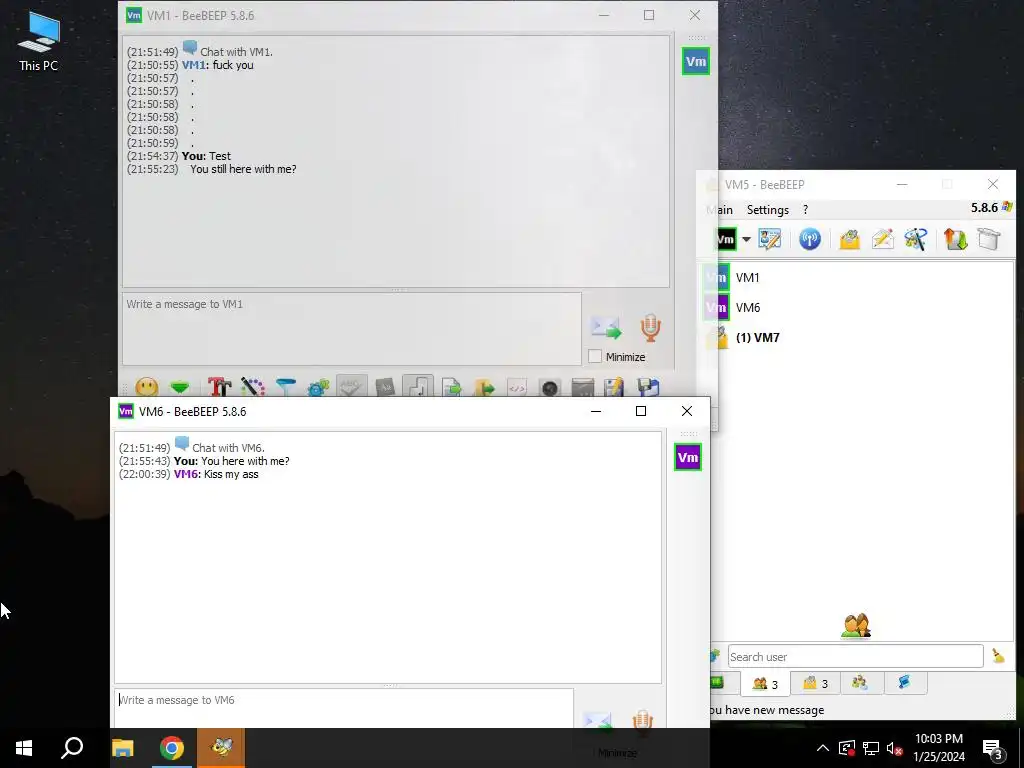The image size is (1024, 768).
Task: Open taskbar search magnifier
Action: 72,748
